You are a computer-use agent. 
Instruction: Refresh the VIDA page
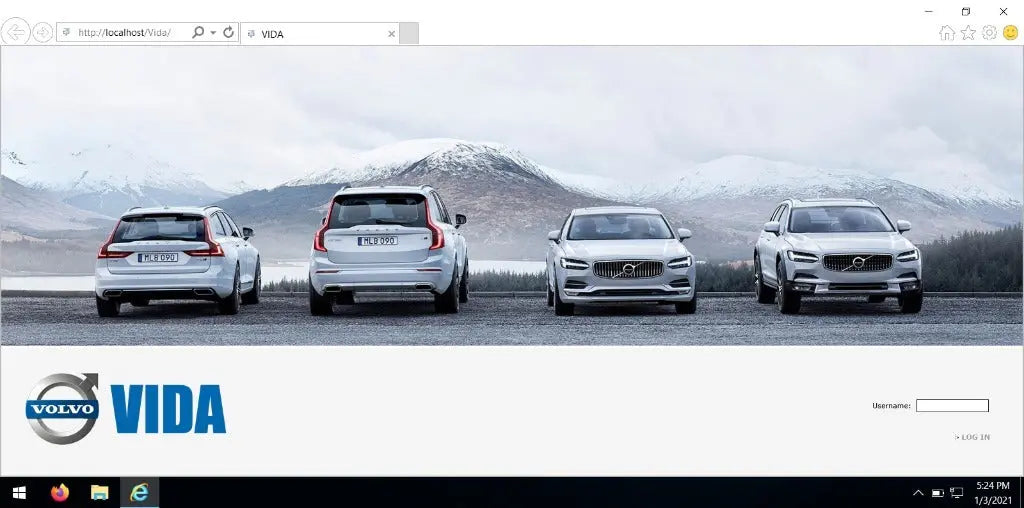click(x=228, y=32)
